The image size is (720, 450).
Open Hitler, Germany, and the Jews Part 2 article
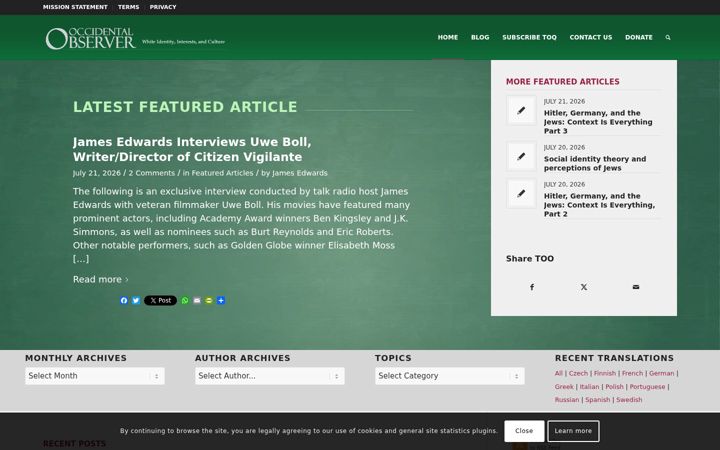click(599, 205)
